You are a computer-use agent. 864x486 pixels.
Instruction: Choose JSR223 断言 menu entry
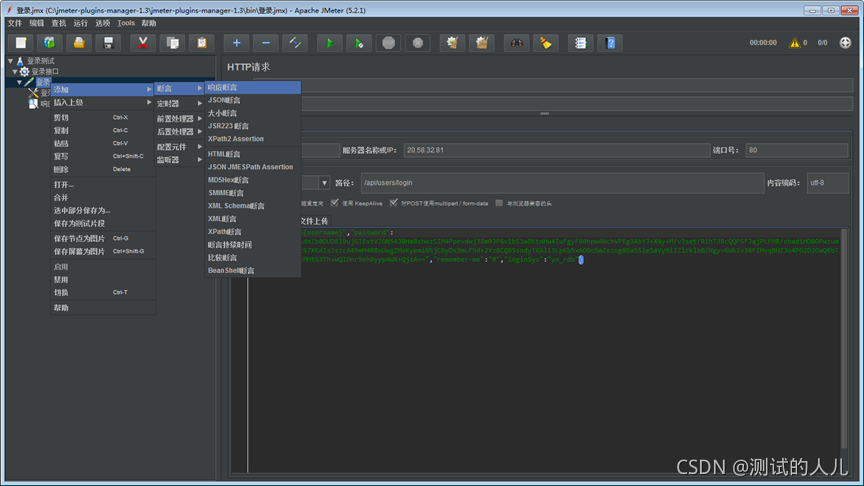pyautogui.click(x=253, y=126)
